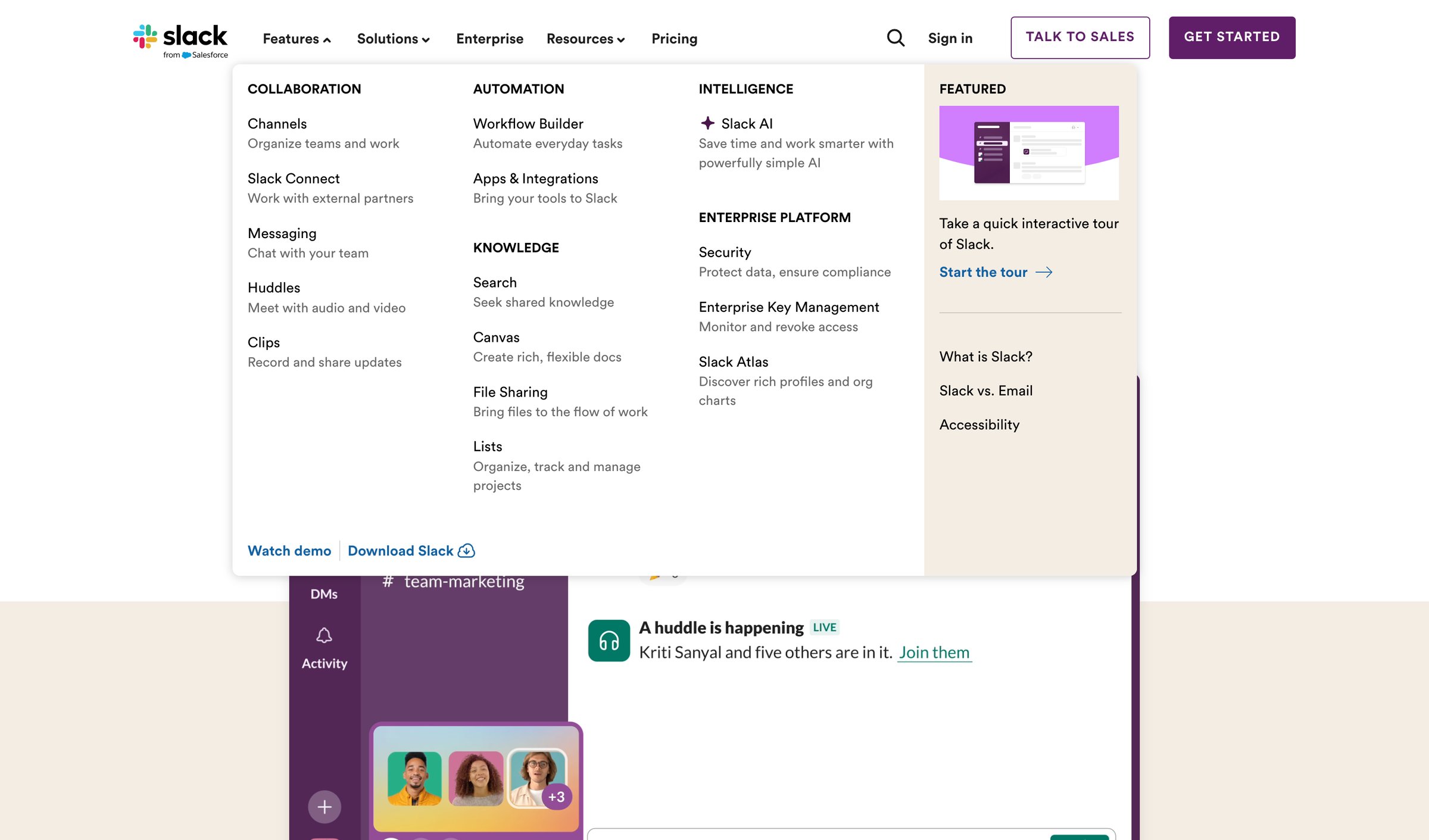Click the Activity bell icon
This screenshot has height=840, width=1429.
[x=324, y=635]
